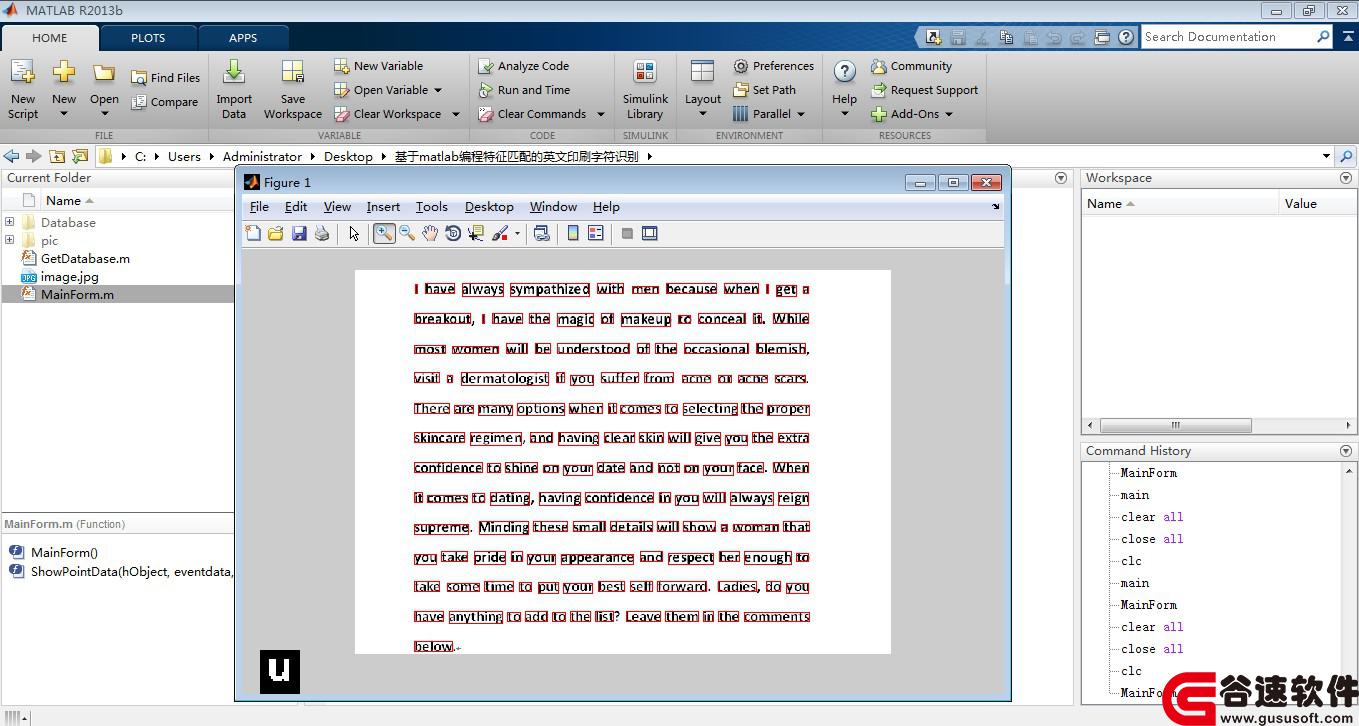Open the Community link
This screenshot has height=726, width=1359.
[911, 66]
